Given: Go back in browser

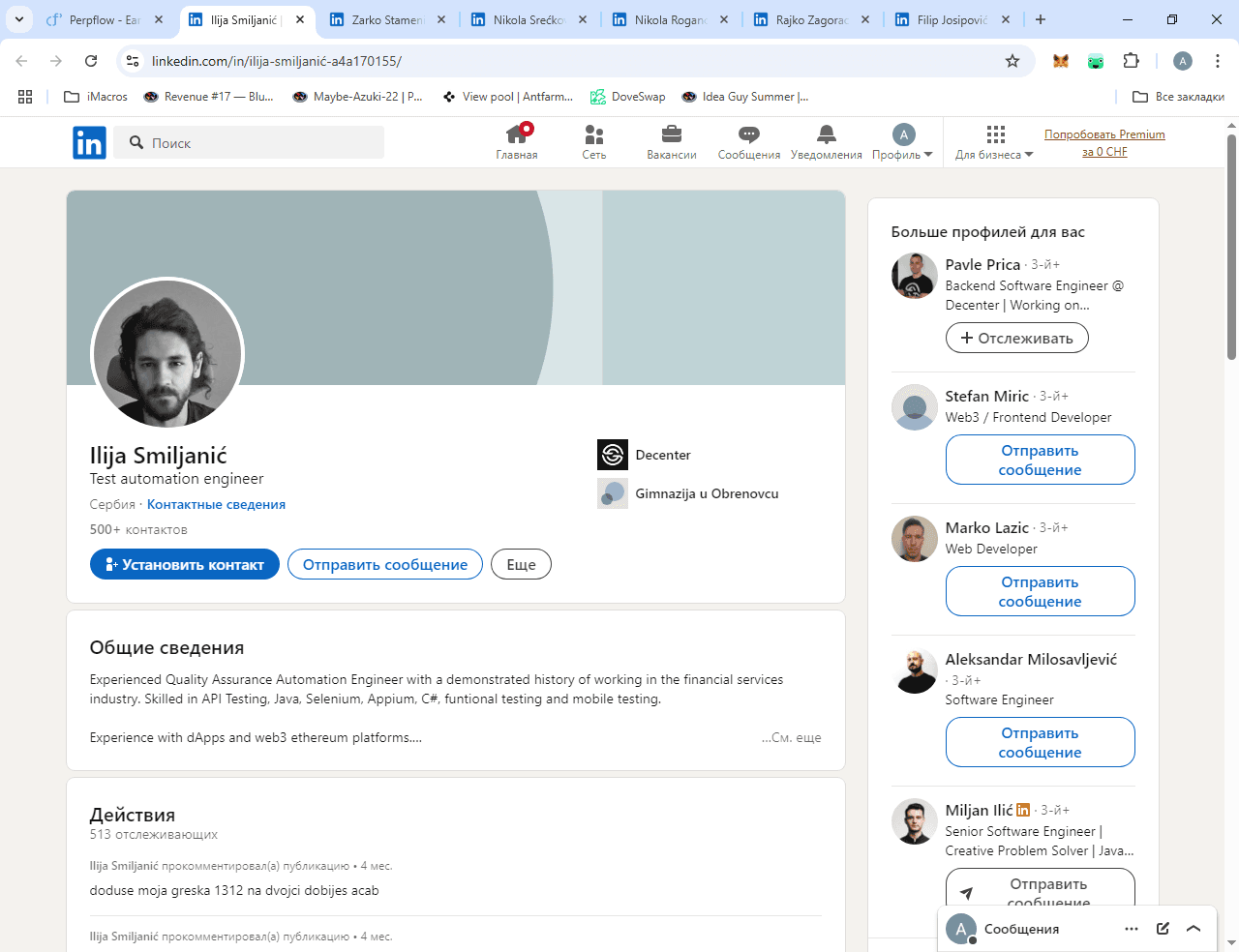Looking at the screenshot, I should pos(21,61).
